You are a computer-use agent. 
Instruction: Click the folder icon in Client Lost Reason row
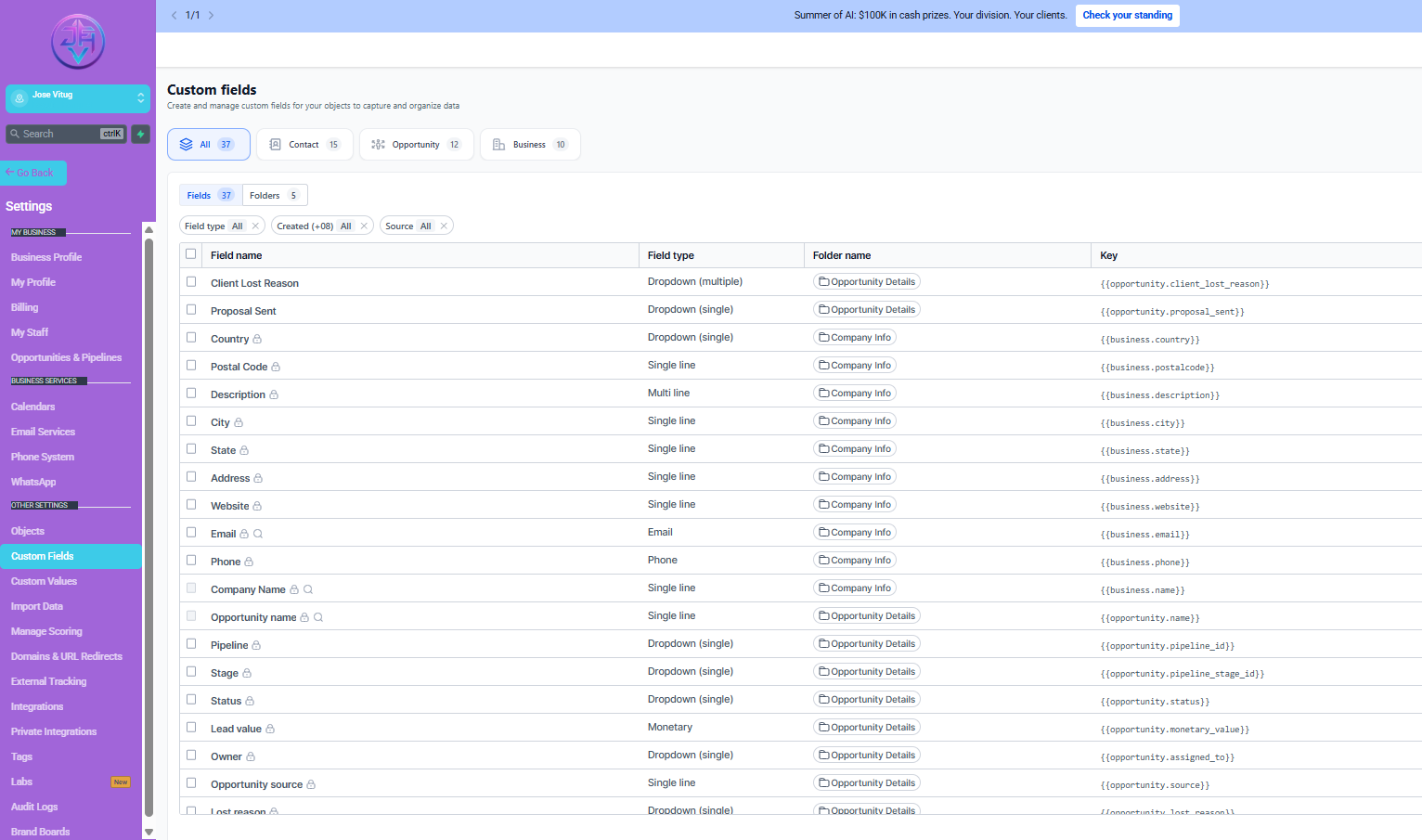[x=823, y=281]
